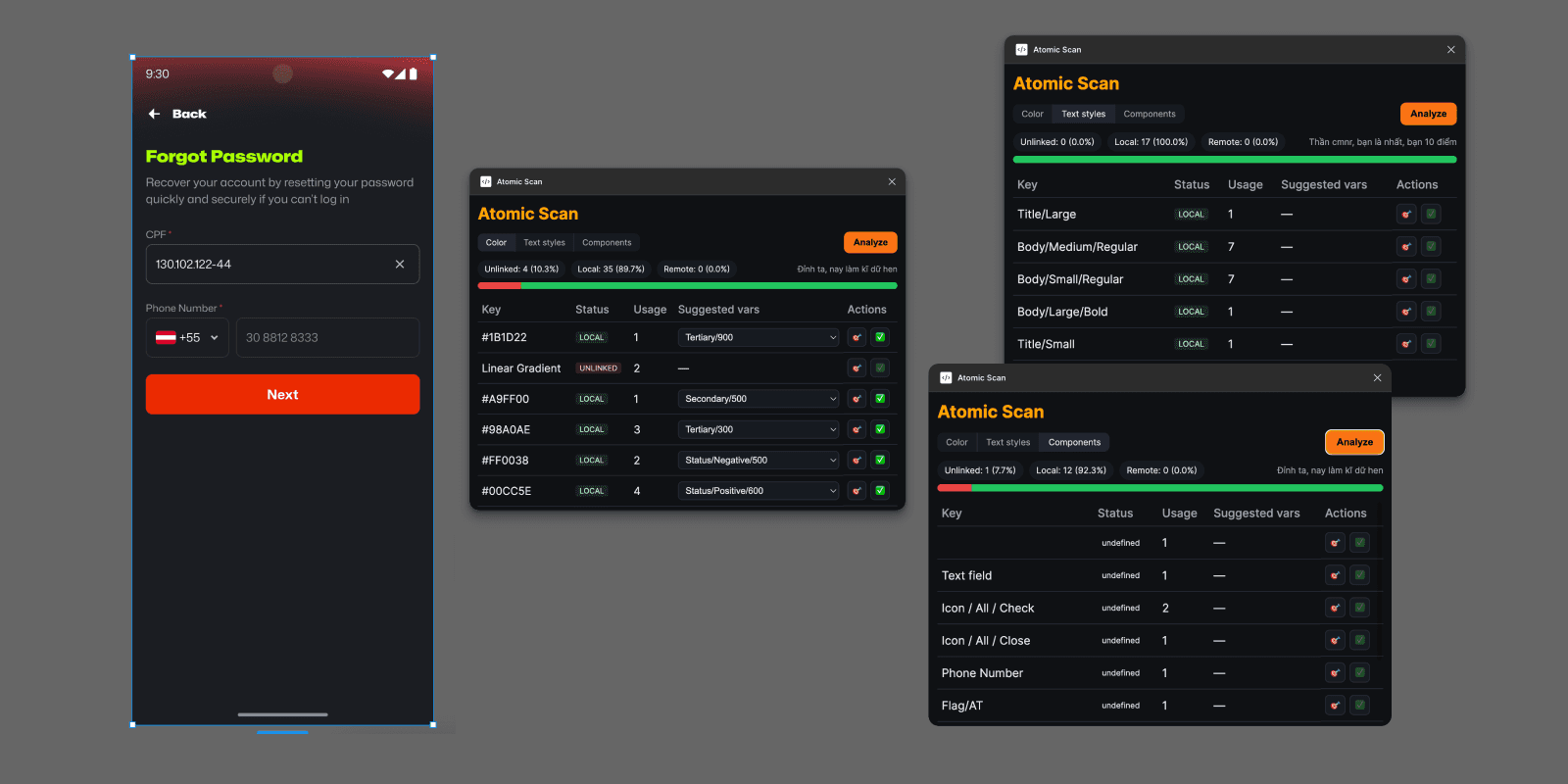Toggle the green checkbox in the #A9FF00 row
This screenshot has height=784, width=1568.
[880, 399]
